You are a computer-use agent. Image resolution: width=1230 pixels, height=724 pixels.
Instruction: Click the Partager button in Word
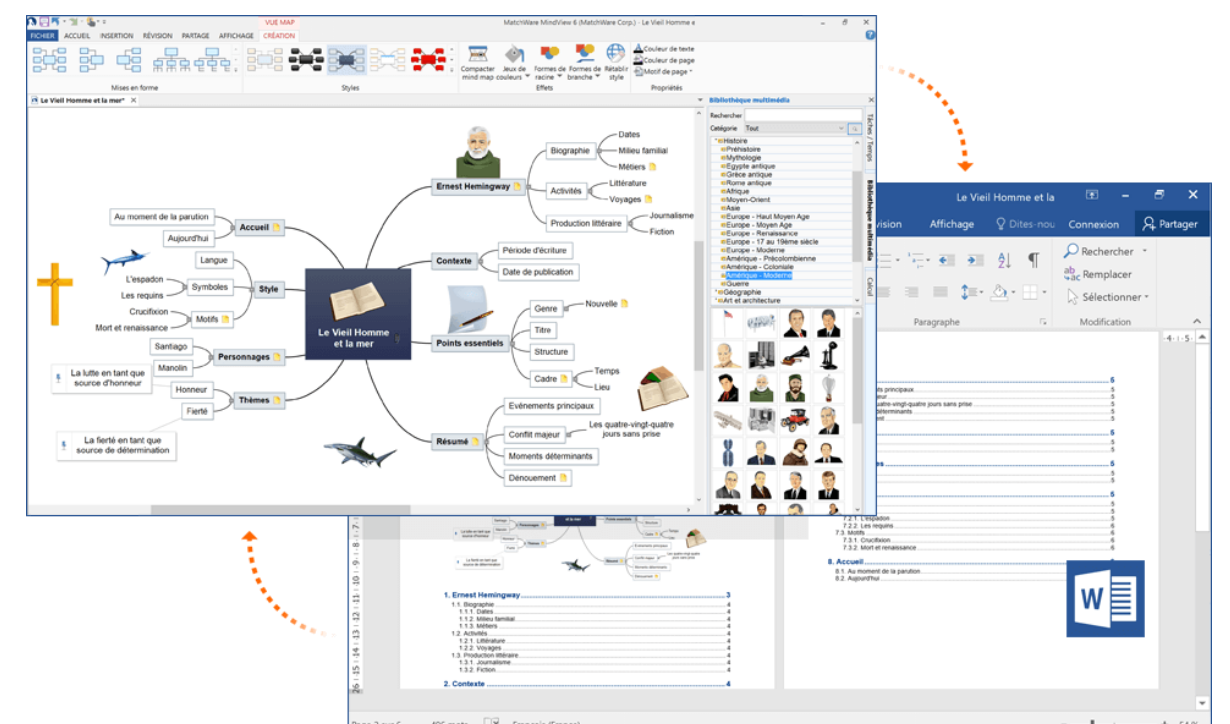(x=1170, y=224)
